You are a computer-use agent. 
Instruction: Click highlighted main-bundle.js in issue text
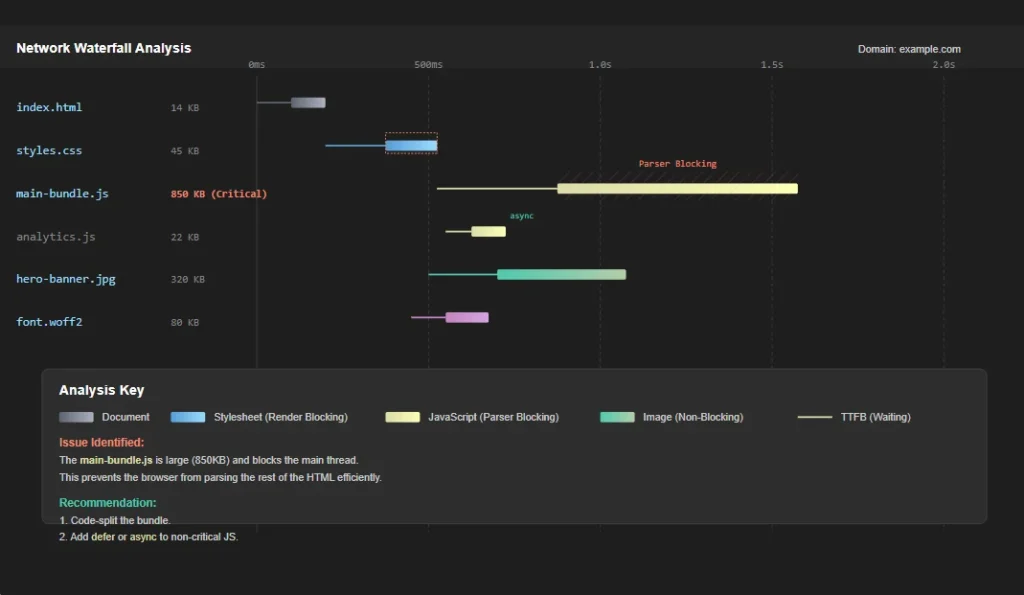116,460
